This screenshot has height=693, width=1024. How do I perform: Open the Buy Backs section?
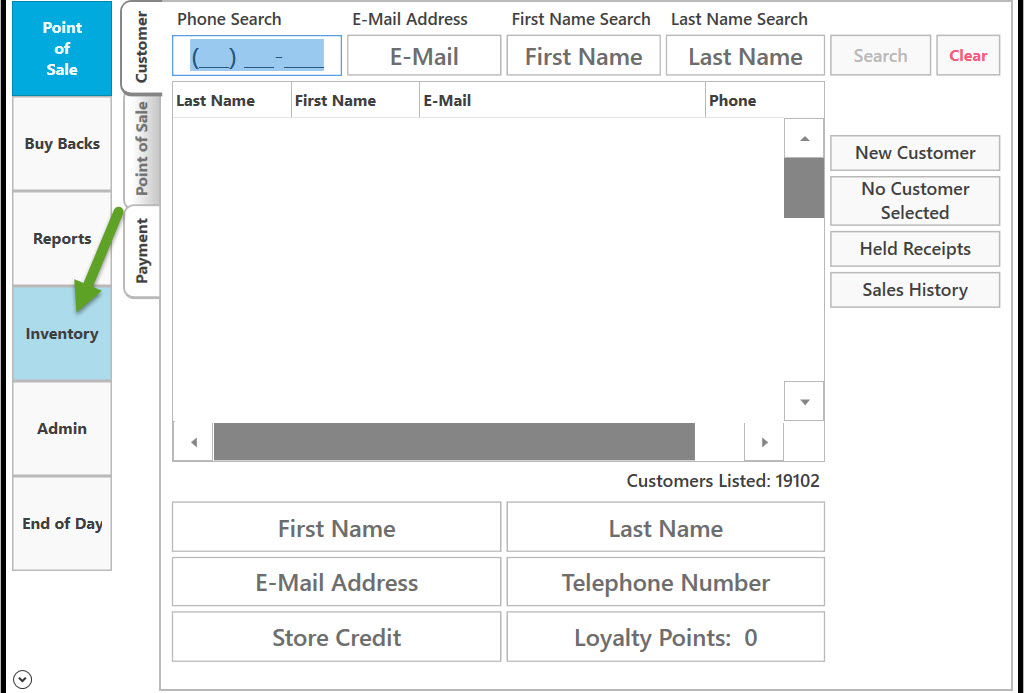[x=62, y=144]
